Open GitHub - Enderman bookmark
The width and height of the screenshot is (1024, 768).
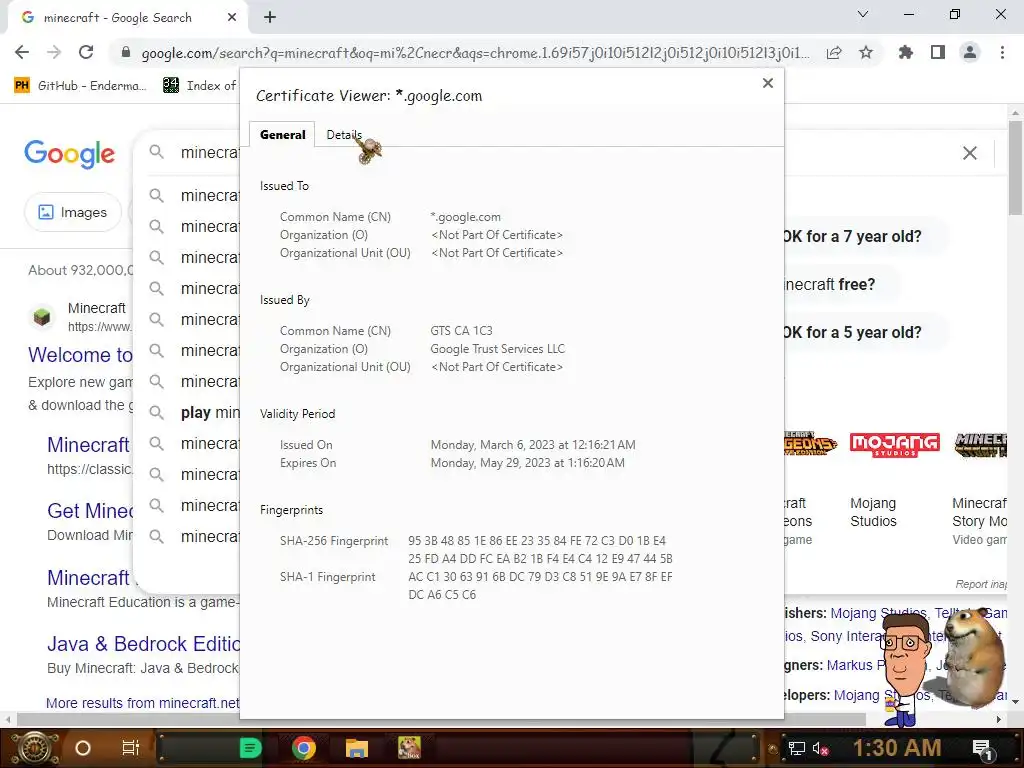[80, 86]
